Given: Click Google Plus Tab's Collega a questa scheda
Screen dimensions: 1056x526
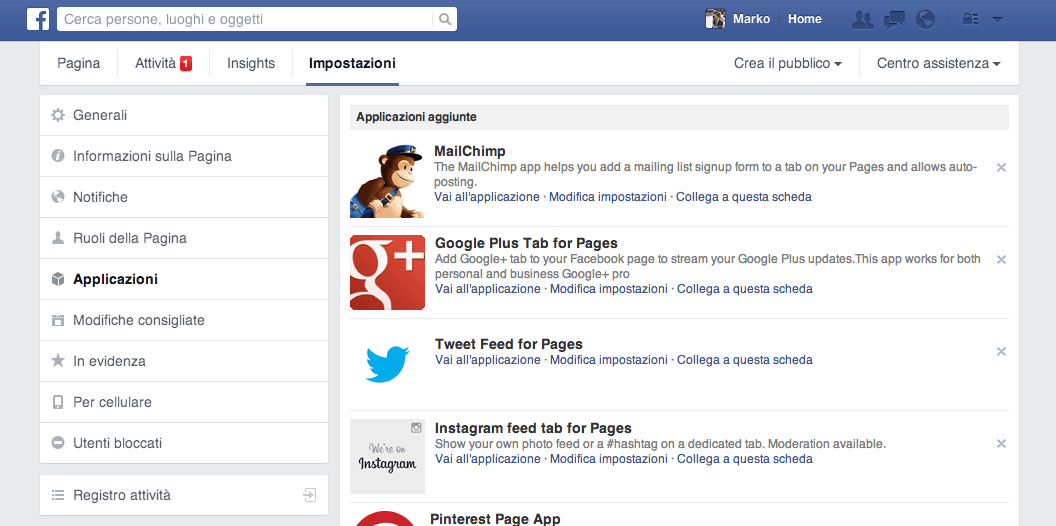Looking at the screenshot, I should click(x=745, y=289).
